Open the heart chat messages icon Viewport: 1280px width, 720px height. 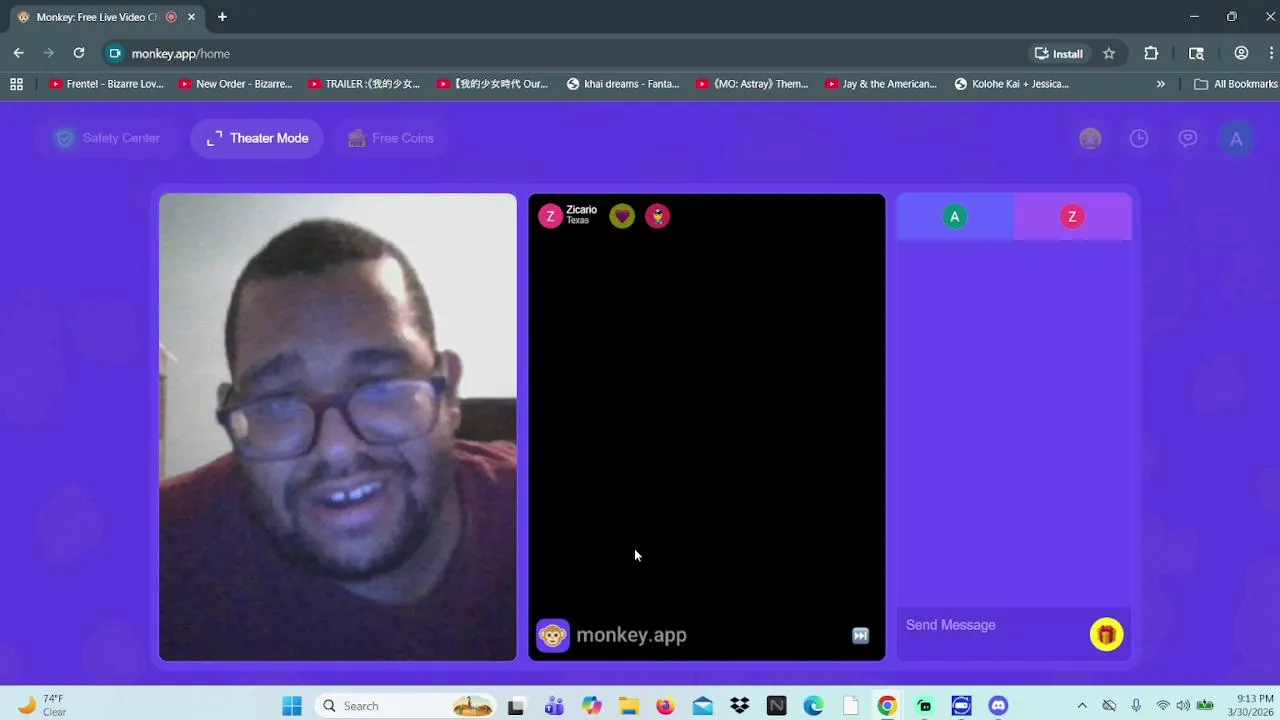1188,139
